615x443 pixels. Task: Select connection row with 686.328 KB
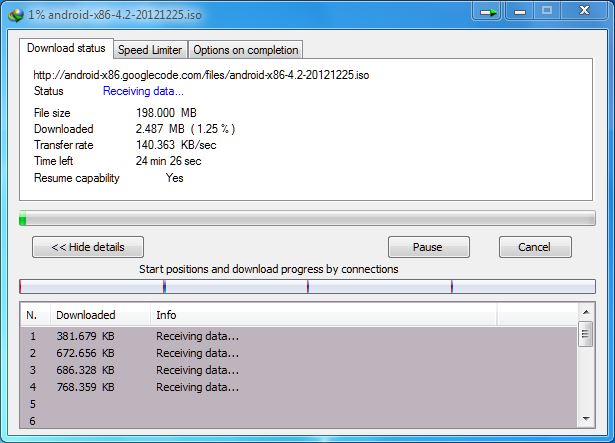click(x=298, y=370)
